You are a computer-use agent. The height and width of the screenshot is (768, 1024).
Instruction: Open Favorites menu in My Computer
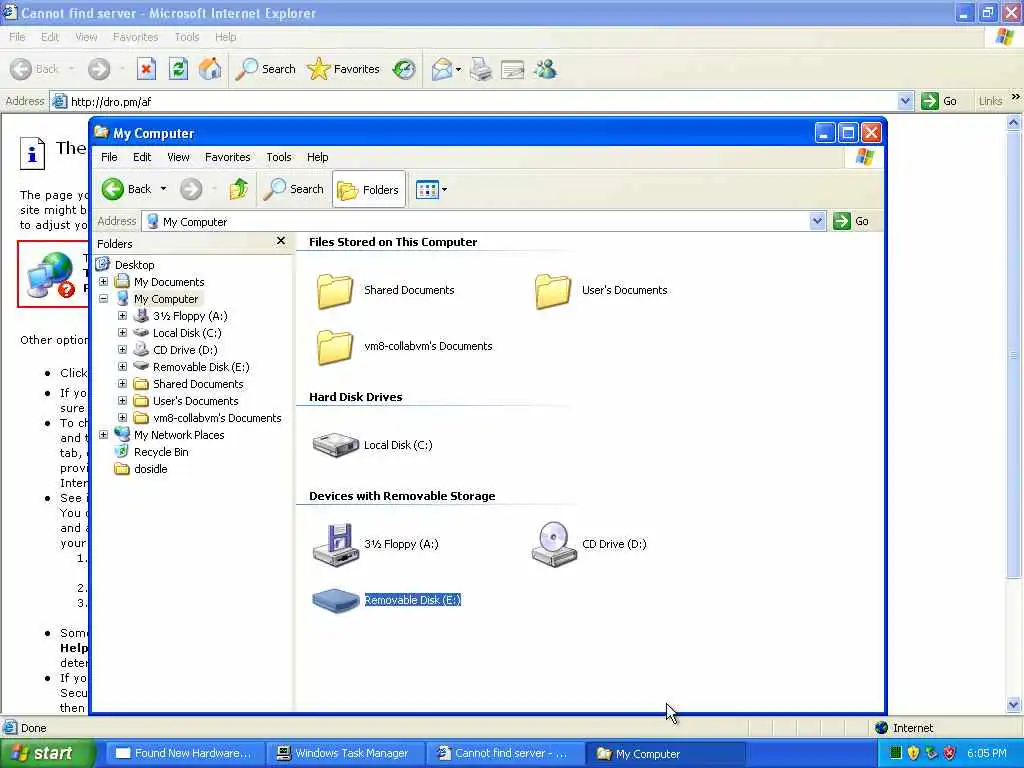[x=227, y=157]
